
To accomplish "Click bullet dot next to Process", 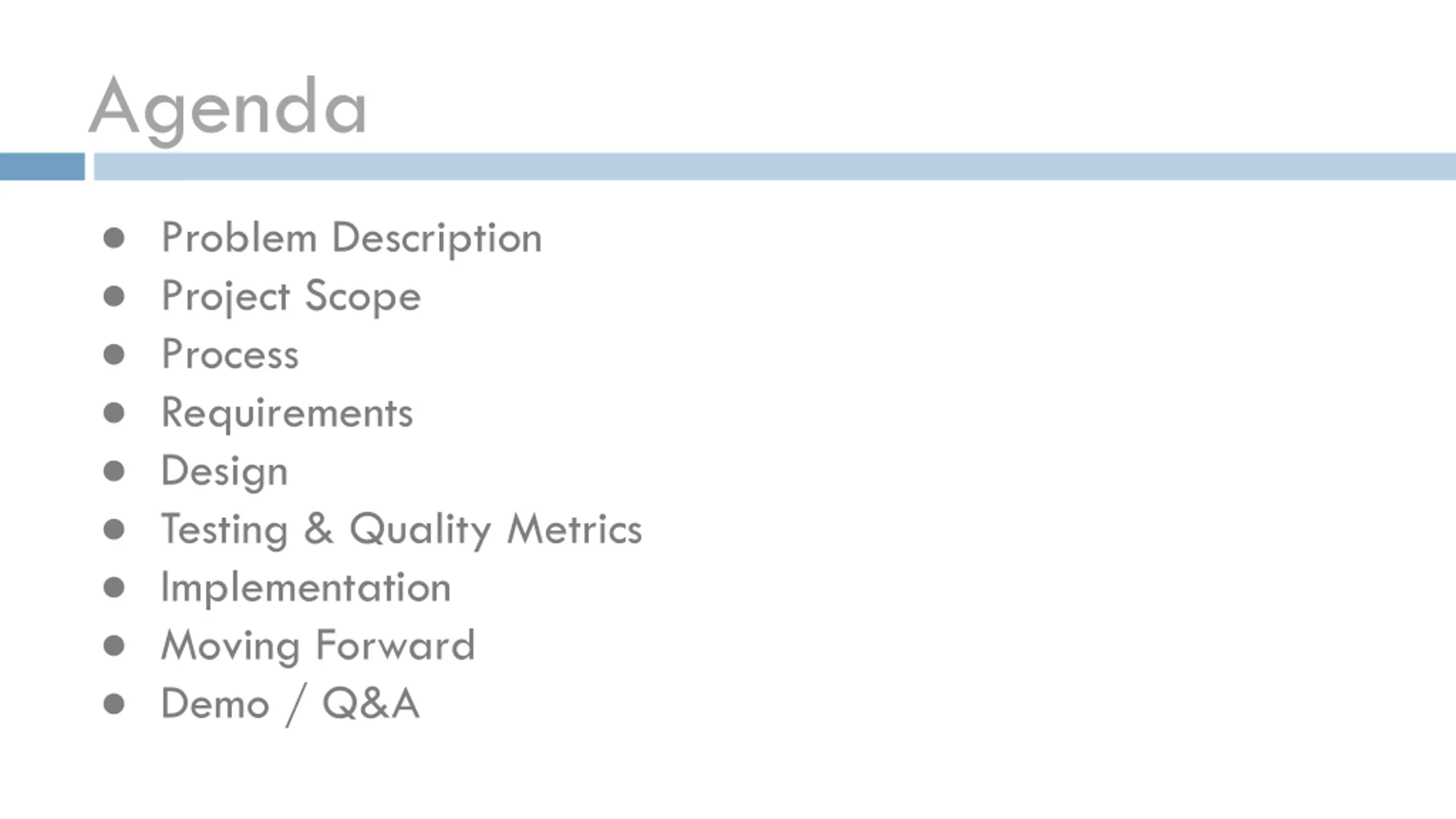I will click(x=114, y=354).
